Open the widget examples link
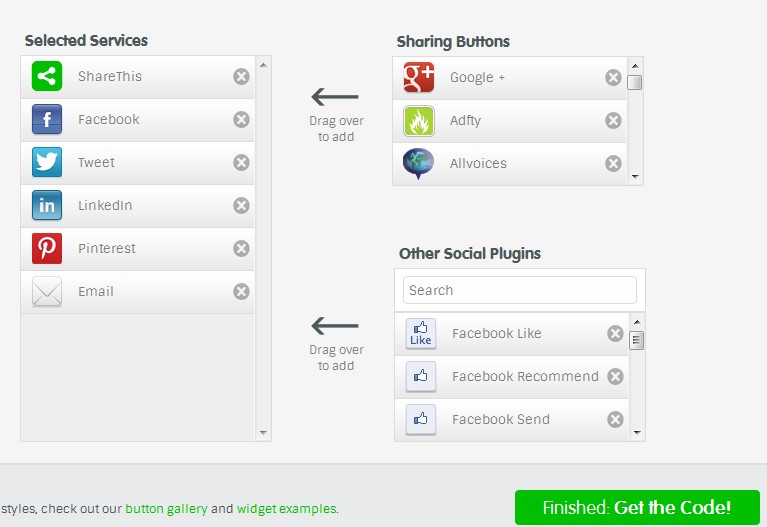 coord(286,509)
